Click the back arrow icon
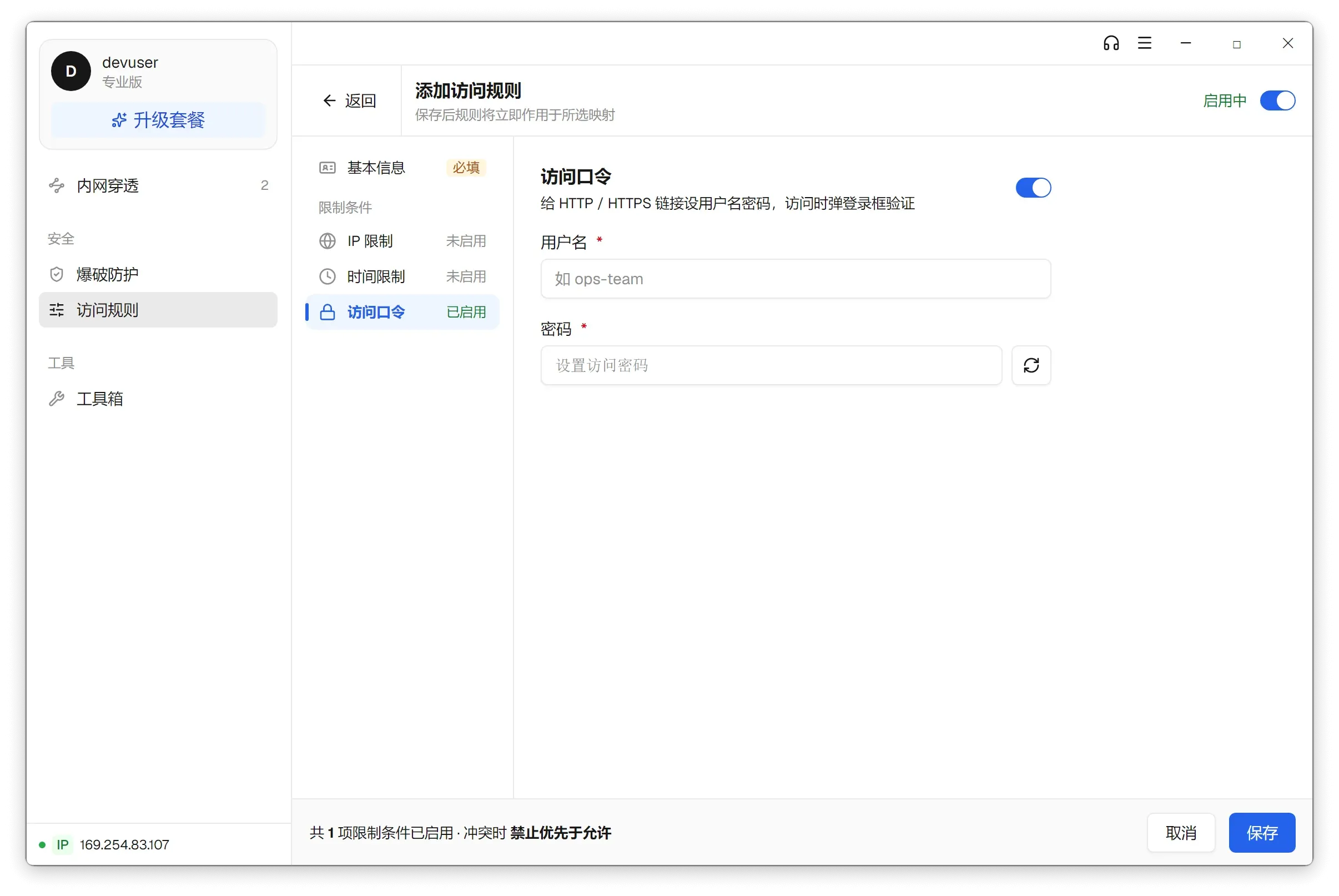 click(x=329, y=100)
